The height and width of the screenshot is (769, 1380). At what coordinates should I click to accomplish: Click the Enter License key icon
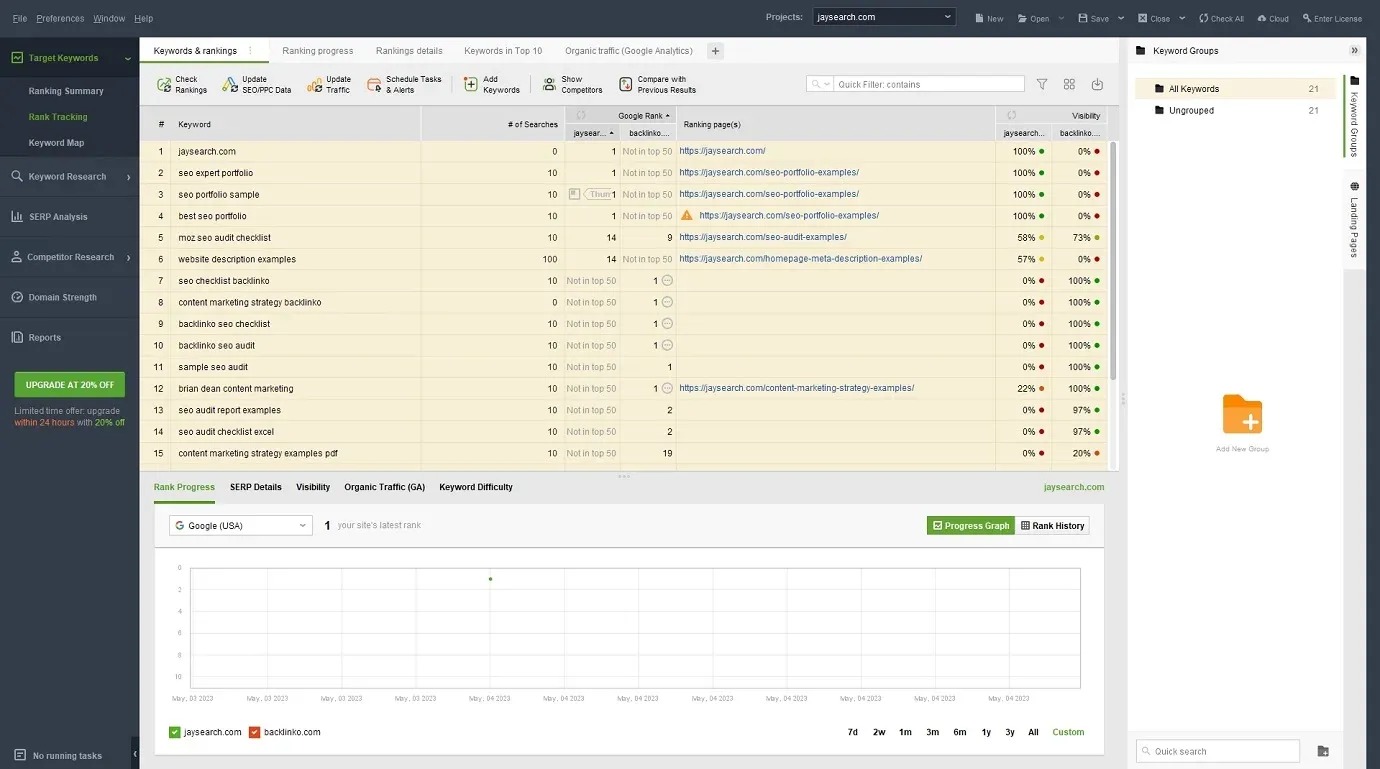pos(1307,18)
